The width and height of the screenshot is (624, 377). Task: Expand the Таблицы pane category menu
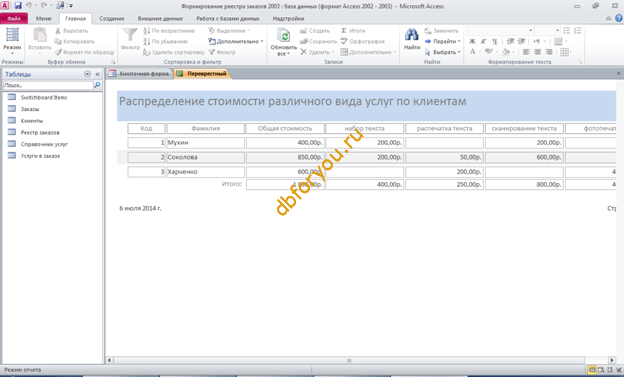coord(88,74)
